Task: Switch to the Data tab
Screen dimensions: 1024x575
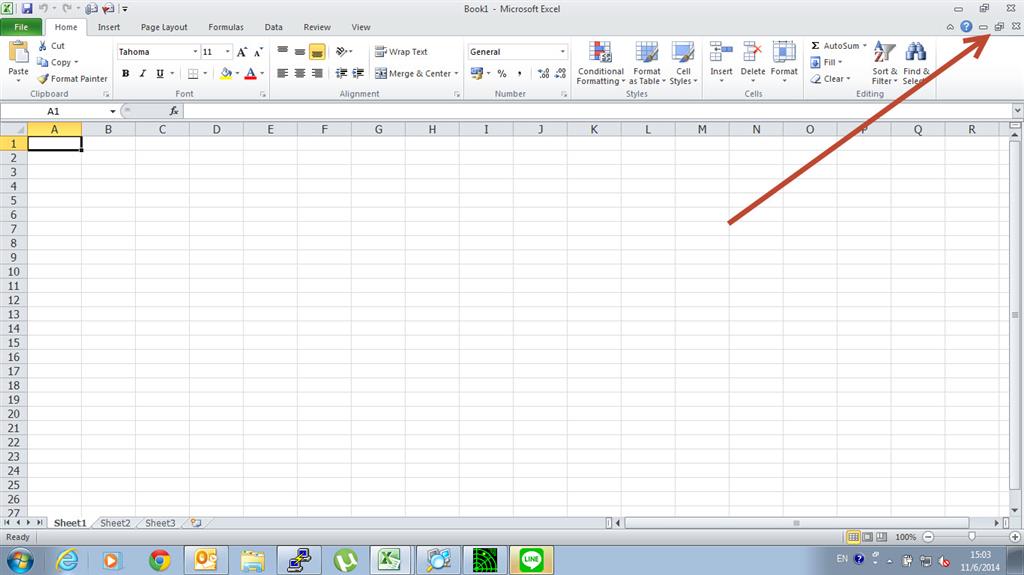Action: pyautogui.click(x=274, y=27)
